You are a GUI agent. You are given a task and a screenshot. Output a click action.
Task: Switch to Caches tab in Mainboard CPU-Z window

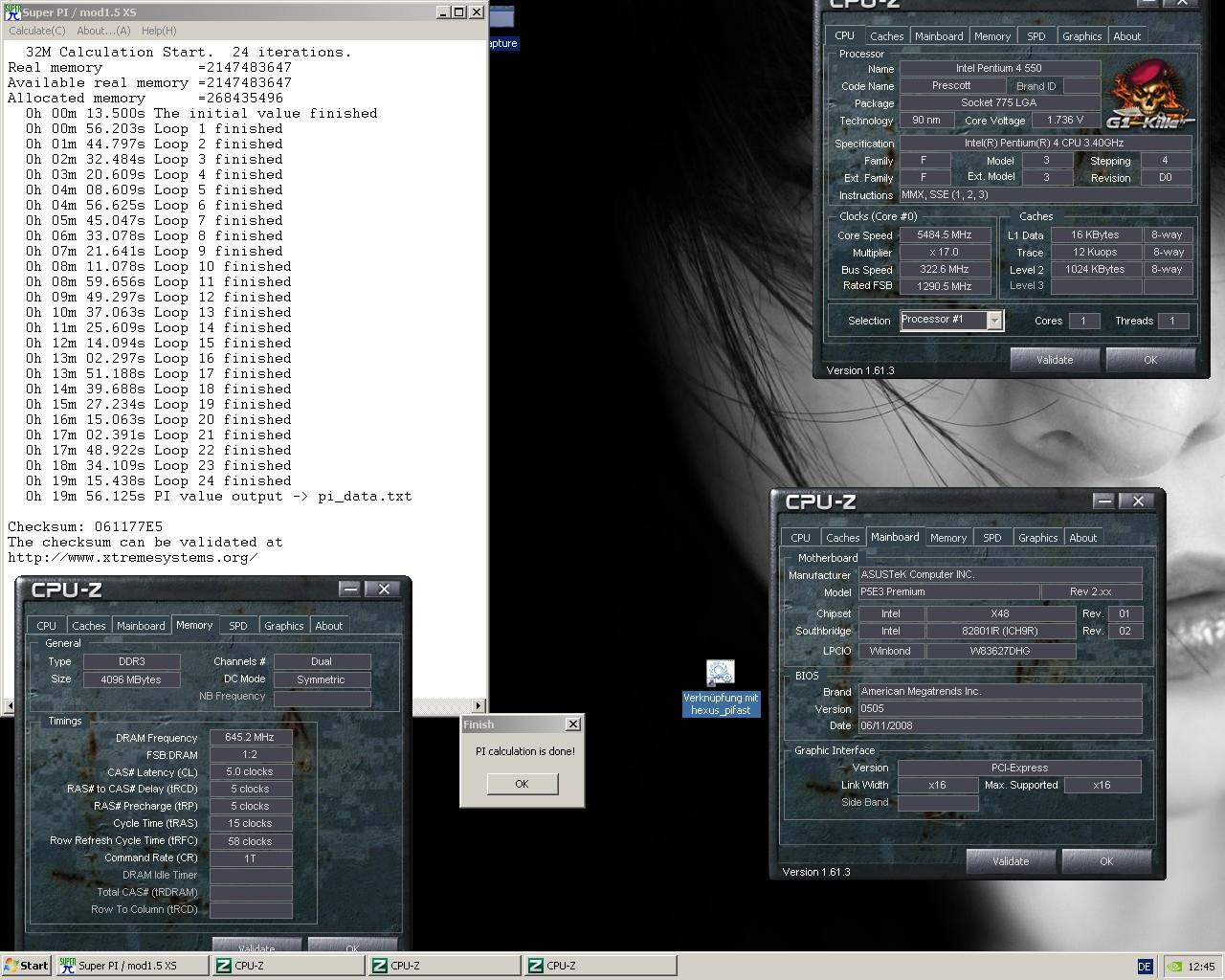tap(842, 538)
